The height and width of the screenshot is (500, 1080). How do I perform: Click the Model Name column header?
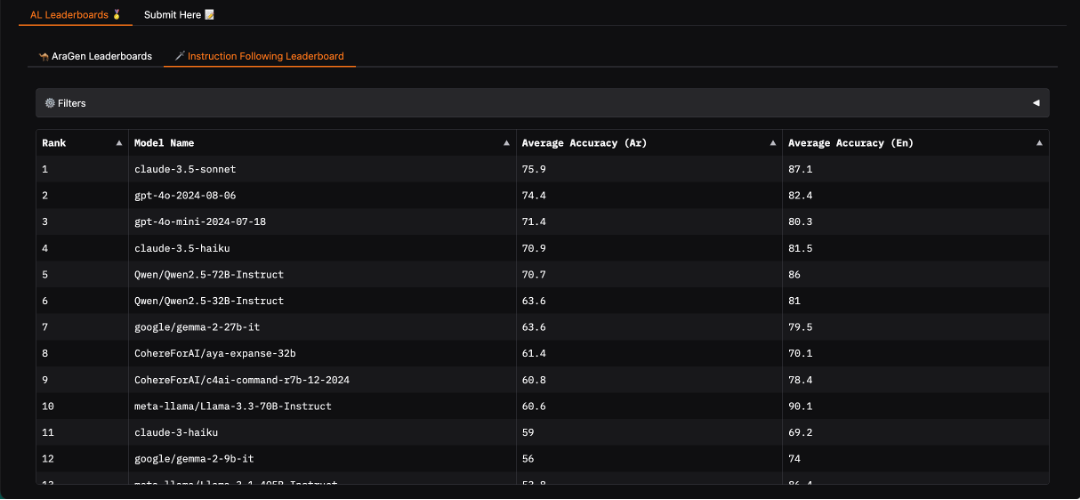[164, 143]
